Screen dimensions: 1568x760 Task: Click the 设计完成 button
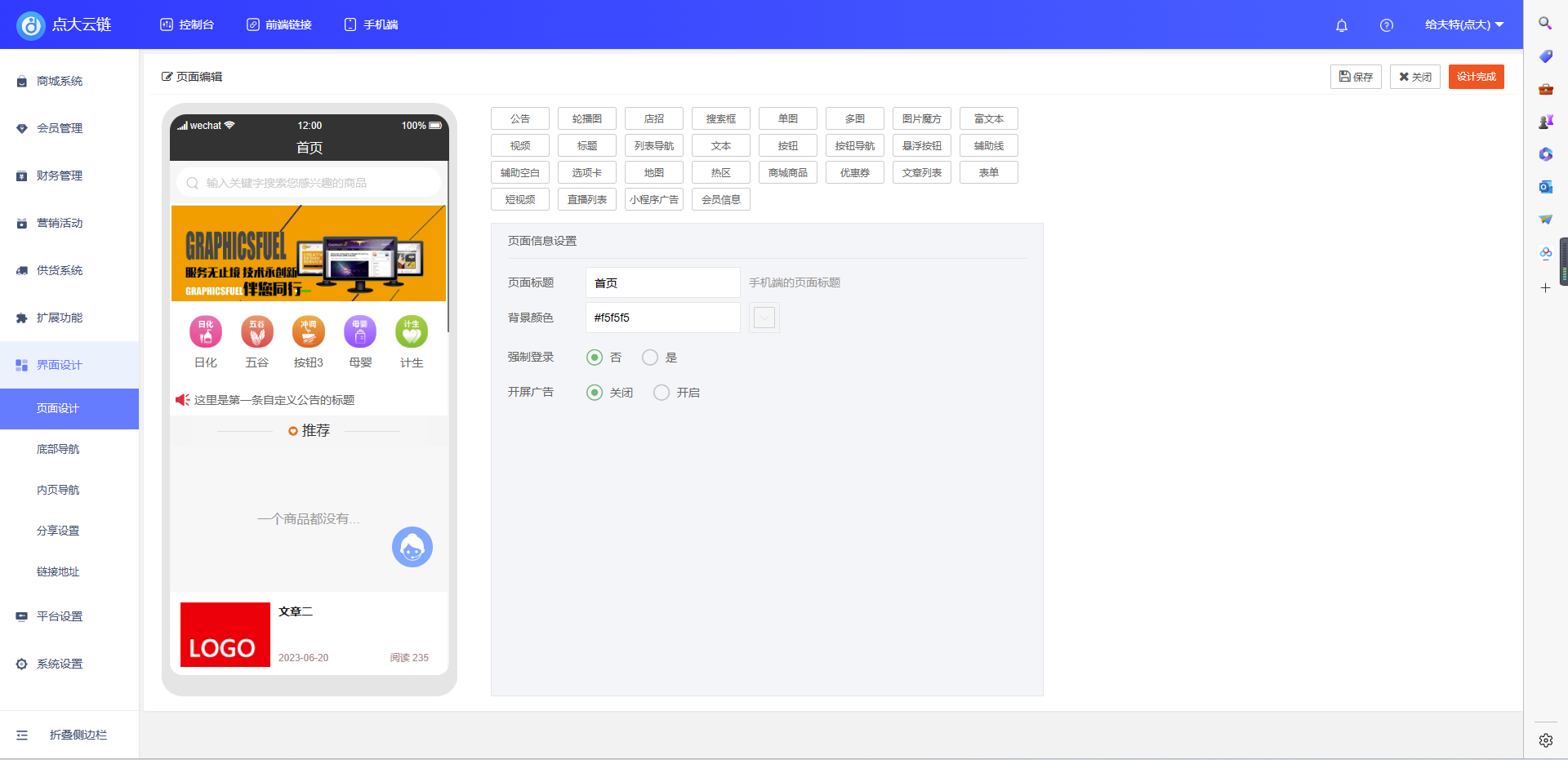pos(1476,77)
